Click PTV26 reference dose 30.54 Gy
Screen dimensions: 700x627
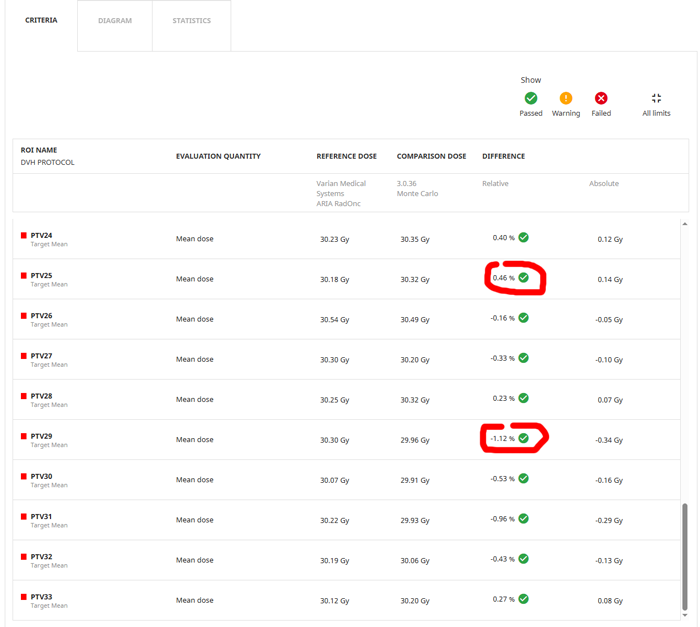click(334, 320)
